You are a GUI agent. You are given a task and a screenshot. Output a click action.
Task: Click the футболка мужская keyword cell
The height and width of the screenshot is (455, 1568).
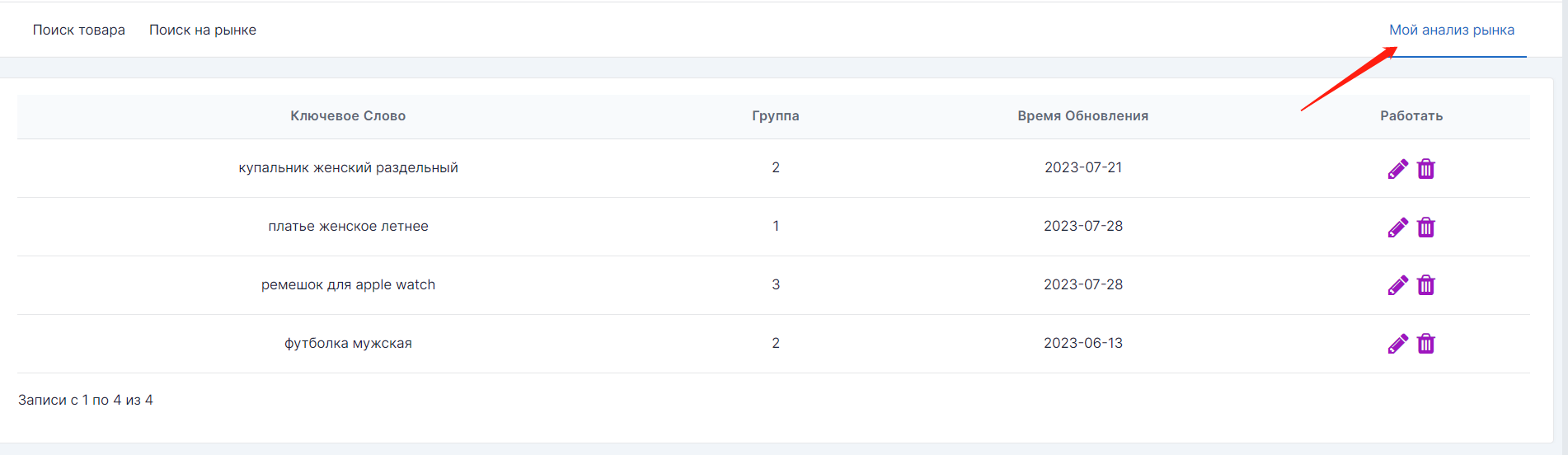[x=348, y=343]
